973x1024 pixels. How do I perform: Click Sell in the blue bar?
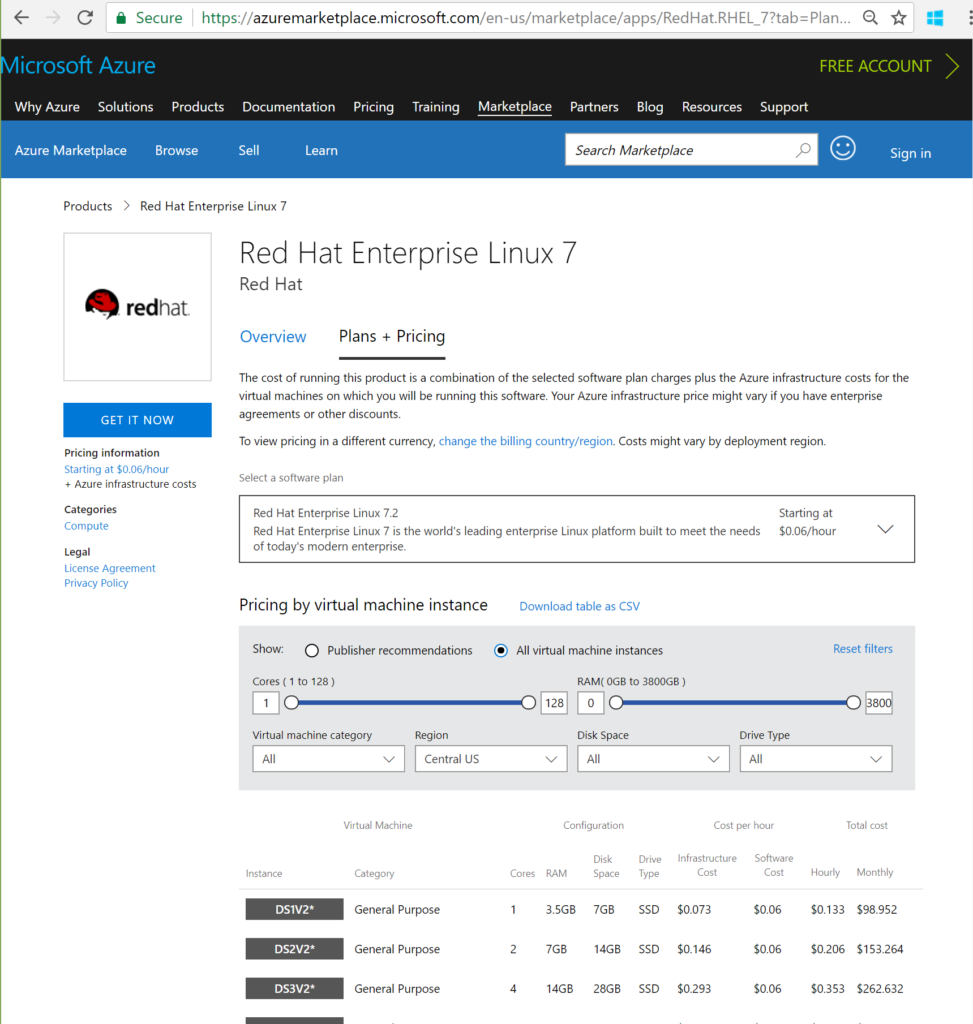[249, 150]
